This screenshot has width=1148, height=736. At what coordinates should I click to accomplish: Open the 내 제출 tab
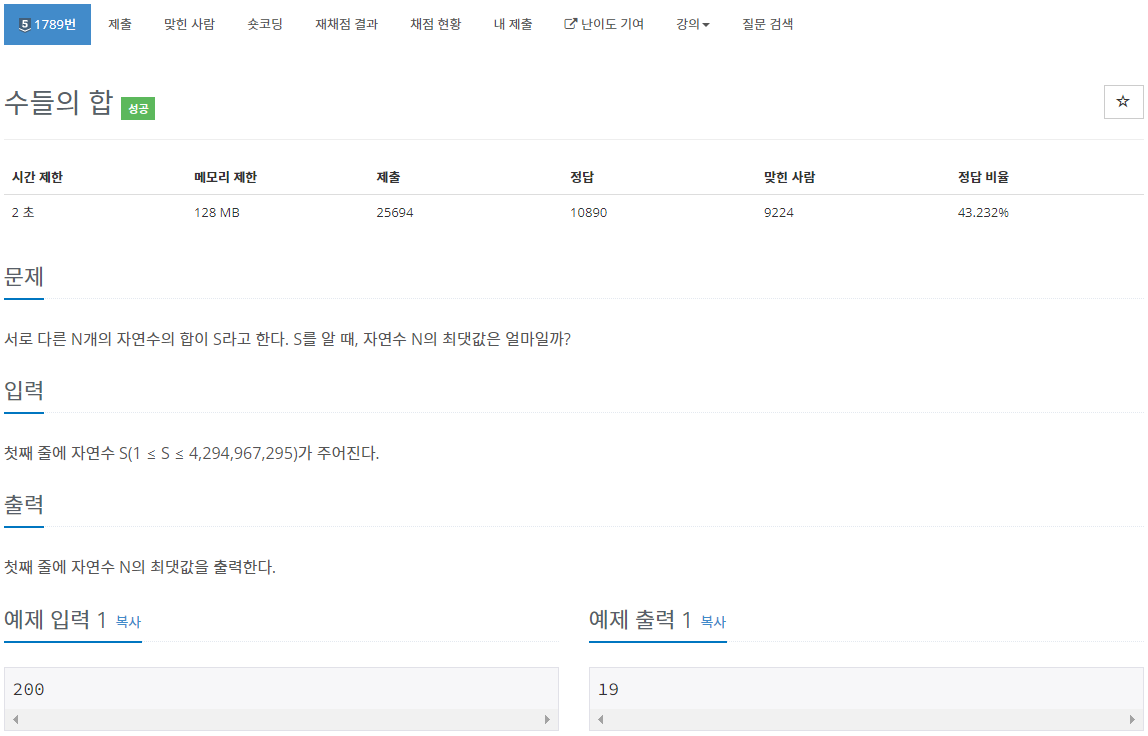(512, 24)
